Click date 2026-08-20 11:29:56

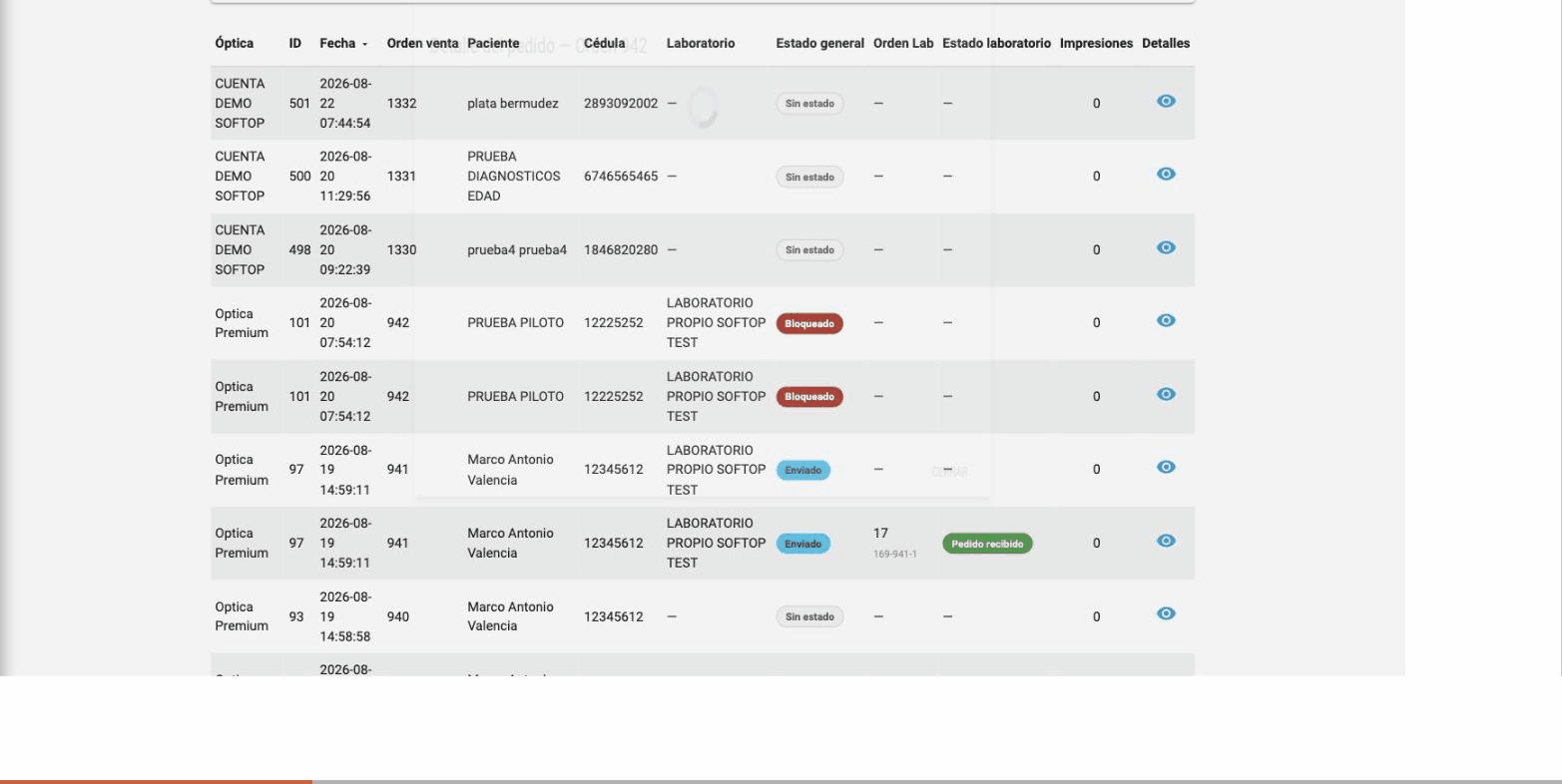pyautogui.click(x=345, y=177)
